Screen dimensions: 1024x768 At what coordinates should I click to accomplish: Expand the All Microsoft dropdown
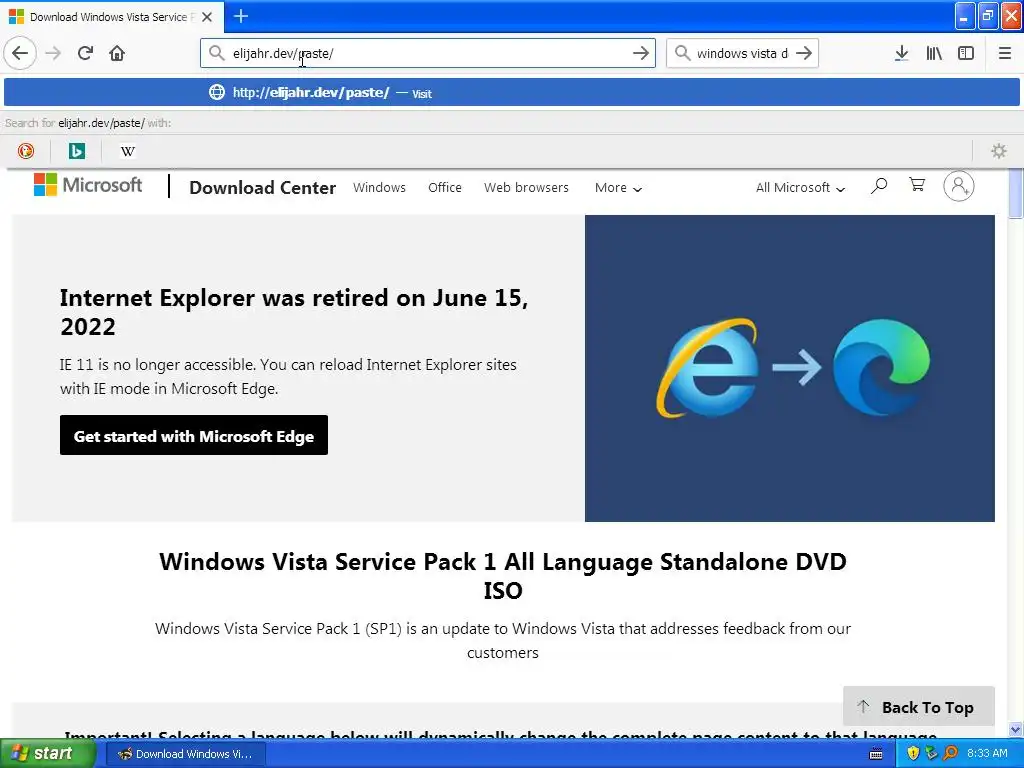(x=800, y=188)
